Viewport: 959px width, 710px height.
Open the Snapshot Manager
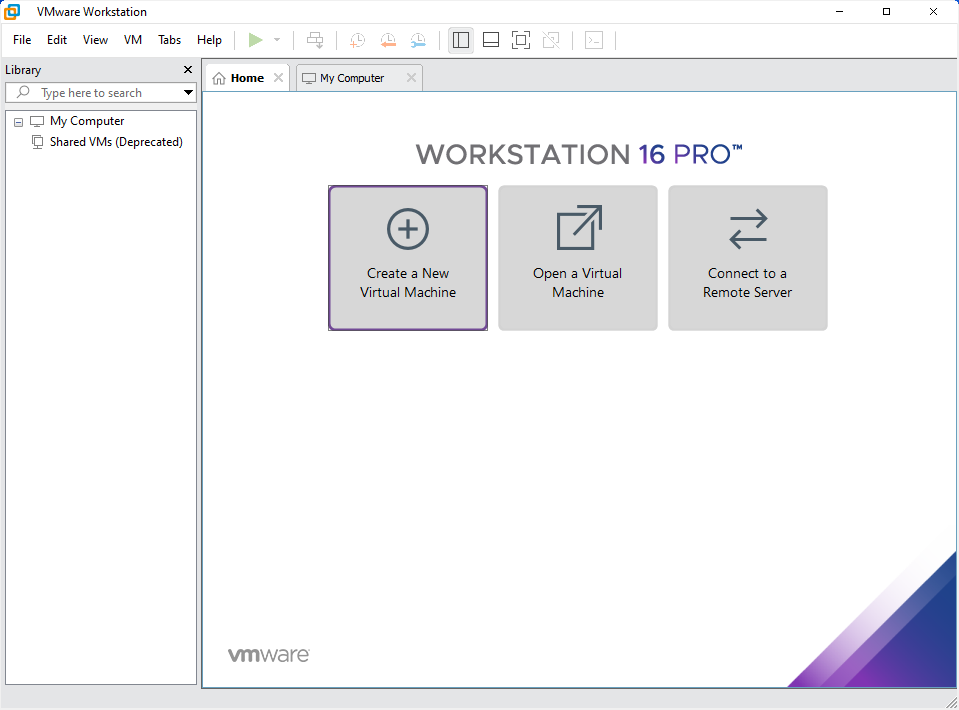click(418, 40)
